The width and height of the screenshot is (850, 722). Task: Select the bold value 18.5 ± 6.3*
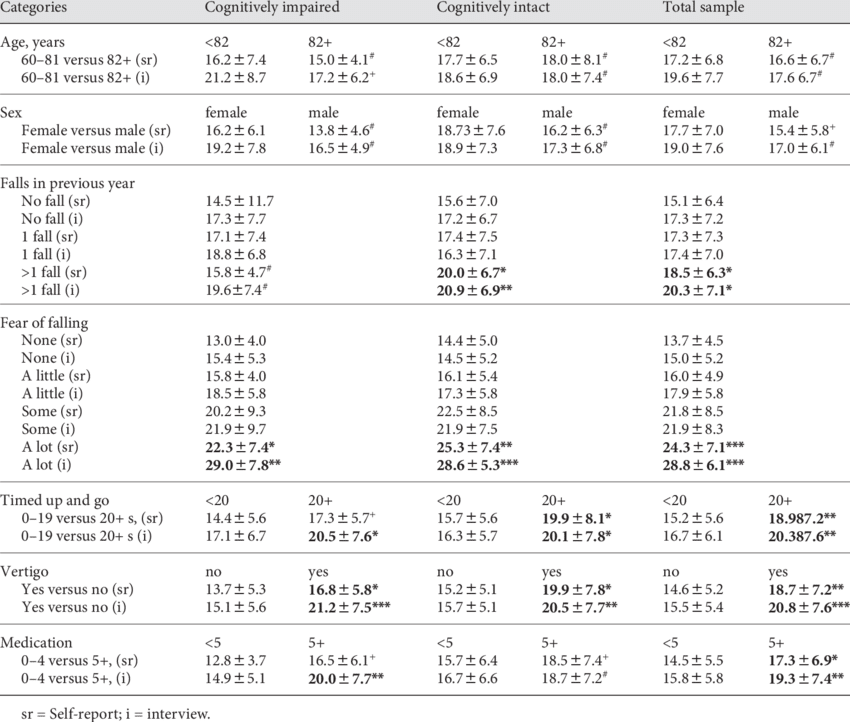[x=697, y=273]
